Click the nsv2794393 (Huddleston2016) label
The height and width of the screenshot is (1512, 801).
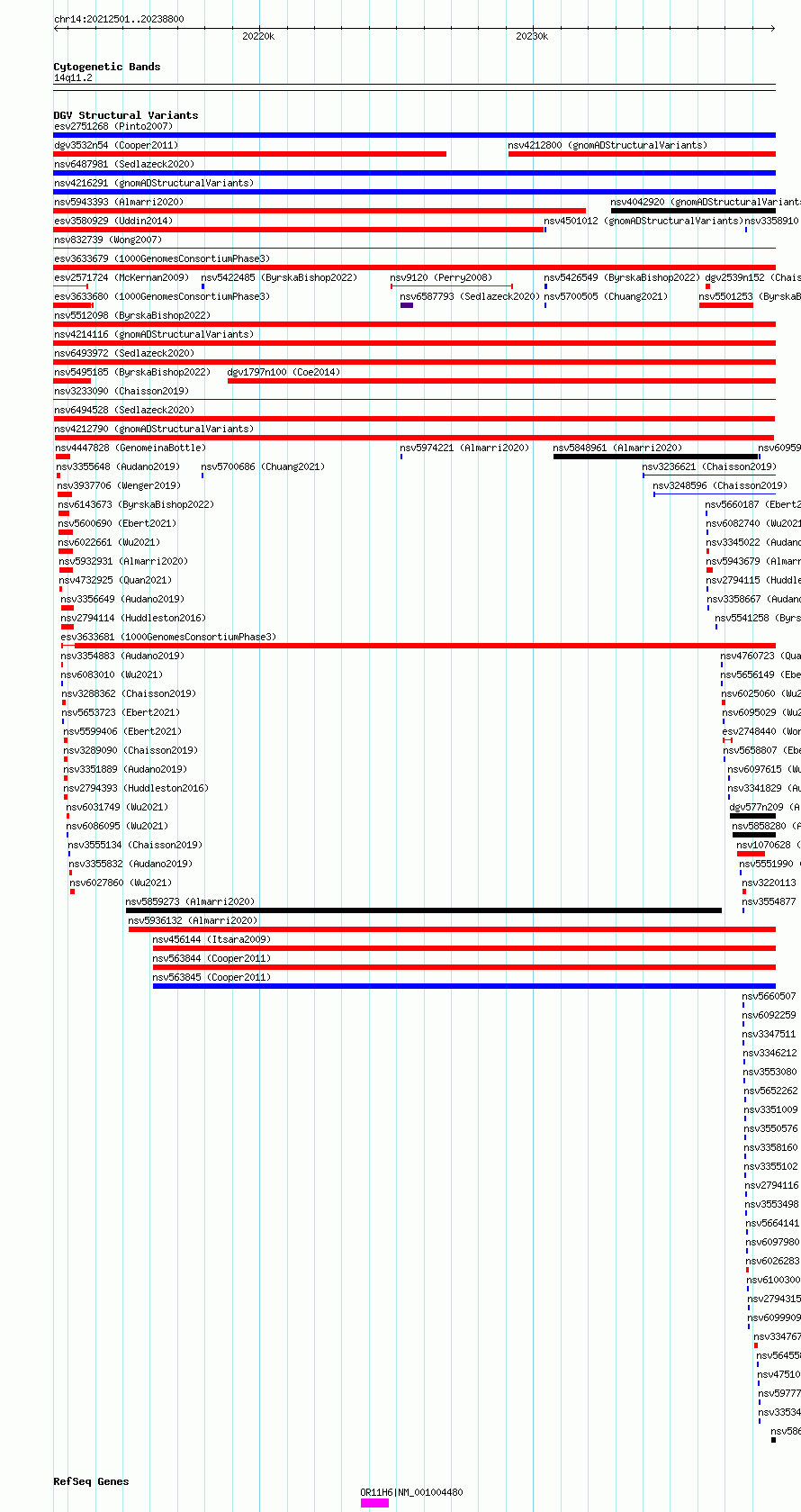[x=135, y=788]
